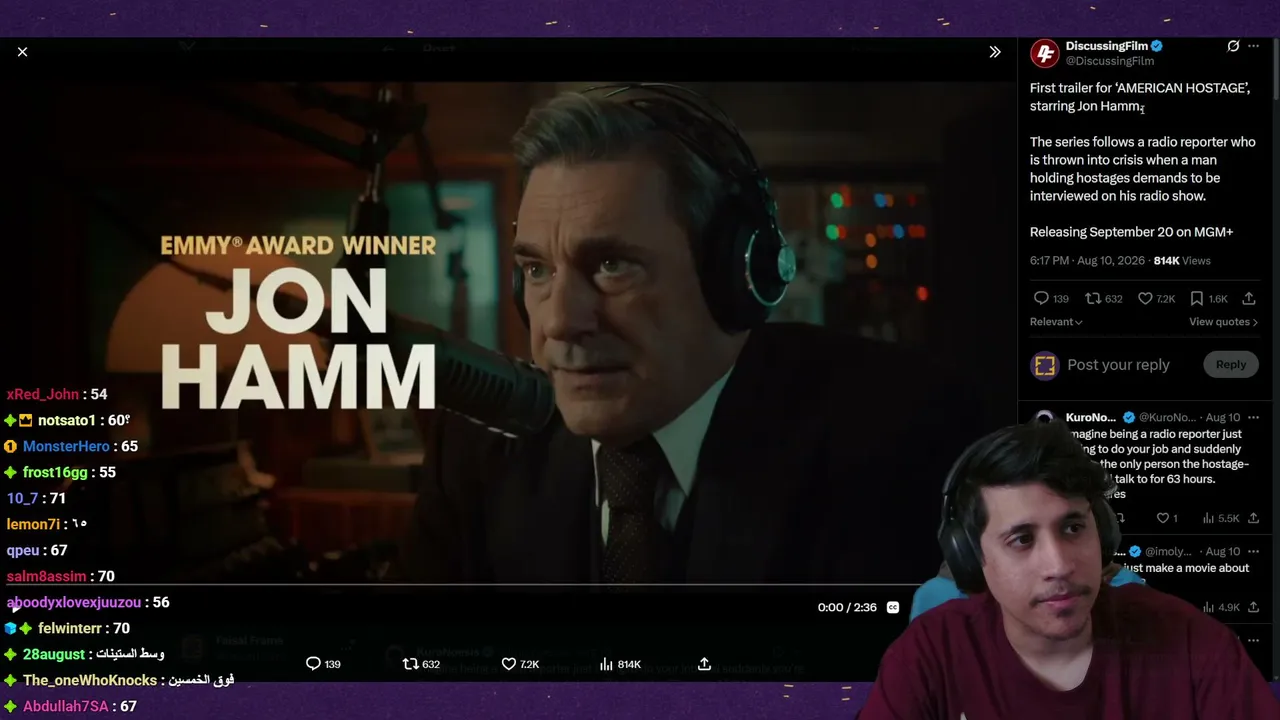
Task: View the 4.9K views stat on the @imoly... reply
Action: (1221, 607)
